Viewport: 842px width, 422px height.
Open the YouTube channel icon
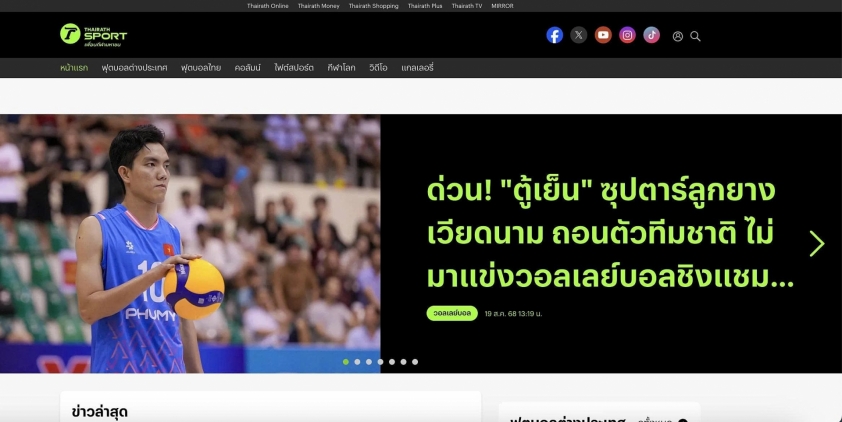[x=603, y=35]
